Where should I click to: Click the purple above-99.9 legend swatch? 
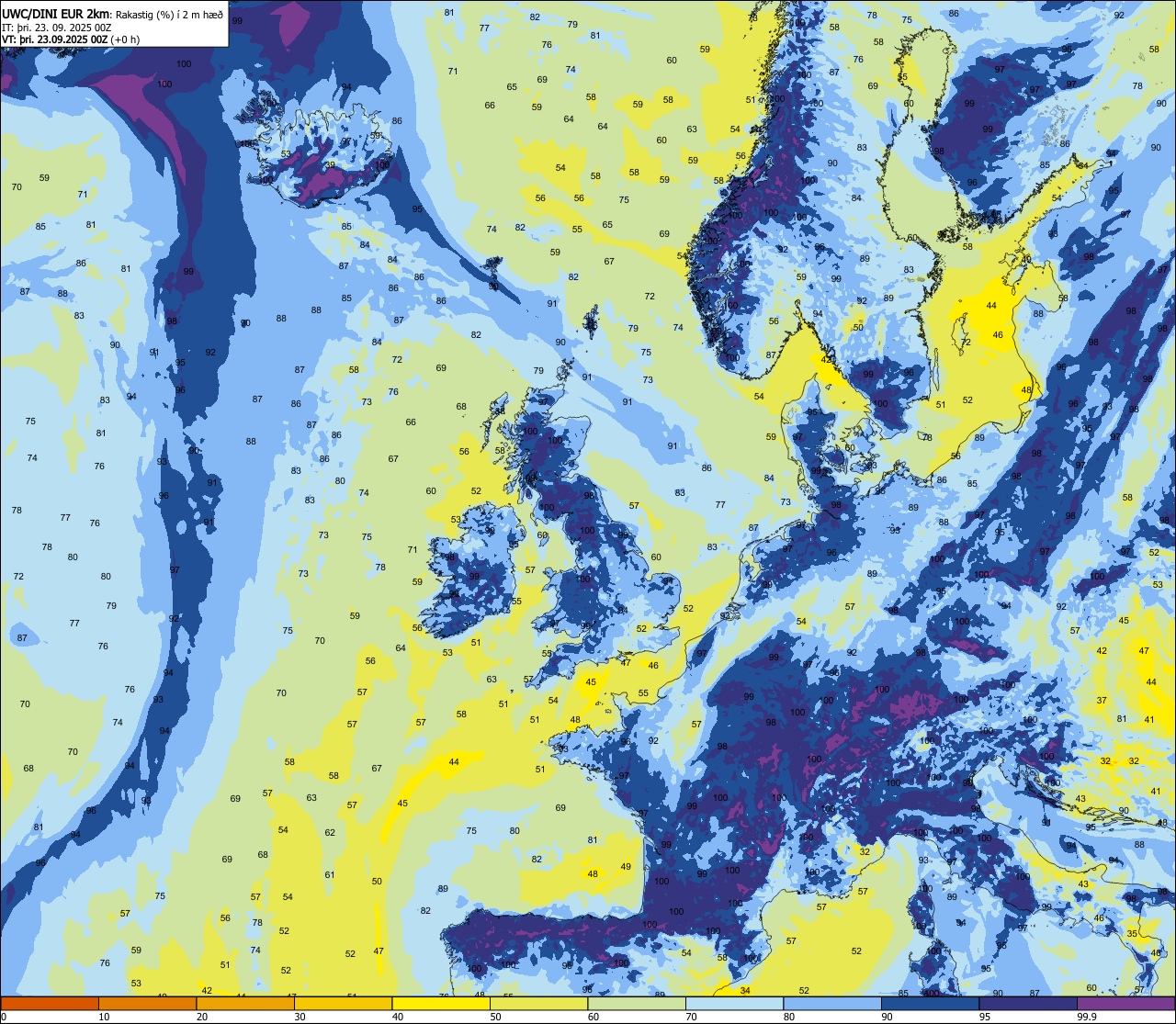[1125, 1003]
